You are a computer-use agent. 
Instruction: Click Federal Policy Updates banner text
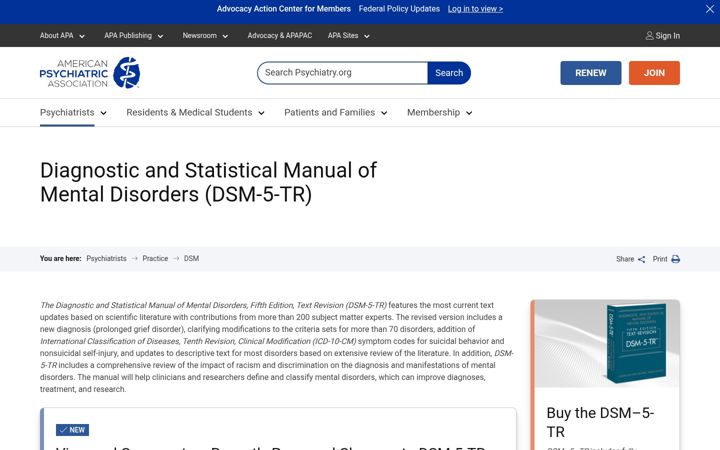click(399, 9)
